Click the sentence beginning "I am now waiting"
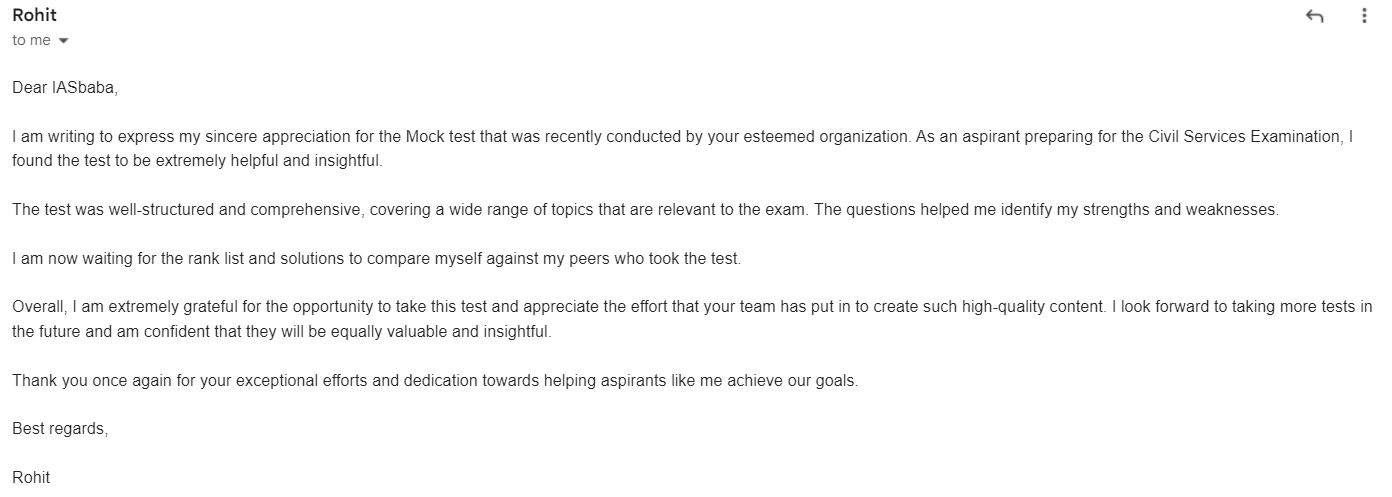Viewport: 1392px width, 497px height. (x=376, y=259)
